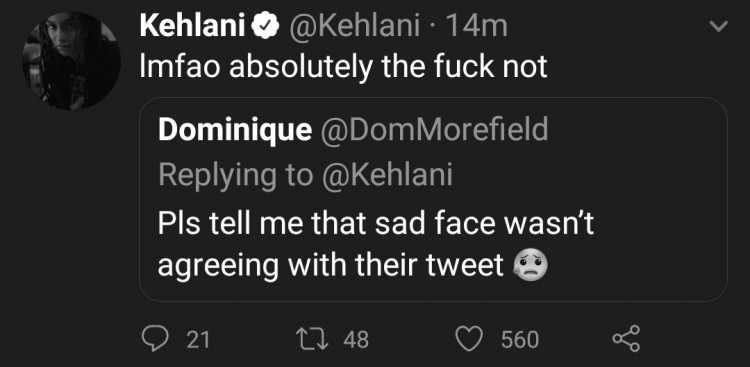This screenshot has height=367, width=750.
Task: Like the tweet with the heart icon
Action: [469, 339]
